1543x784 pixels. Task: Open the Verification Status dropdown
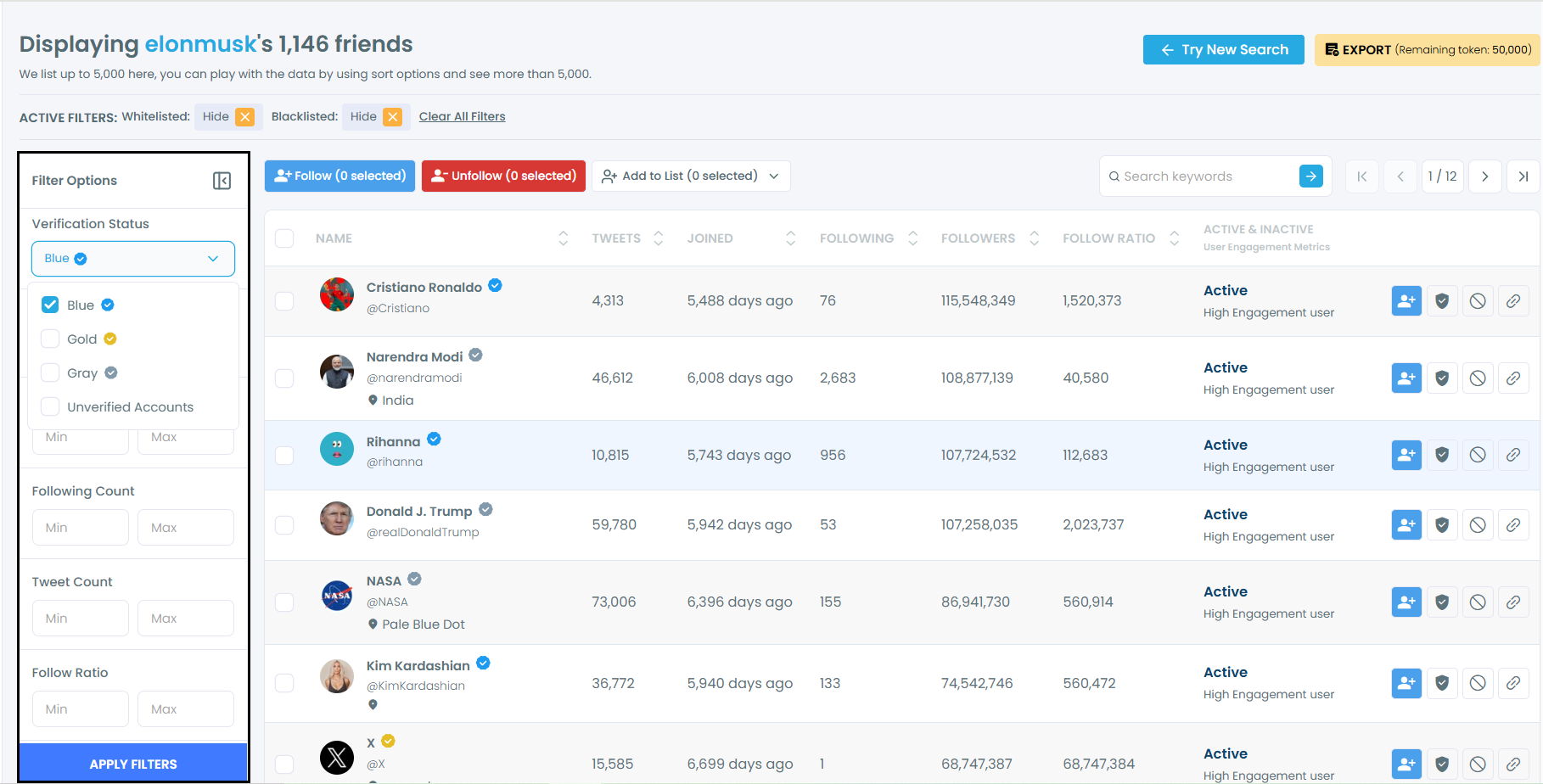click(x=133, y=259)
